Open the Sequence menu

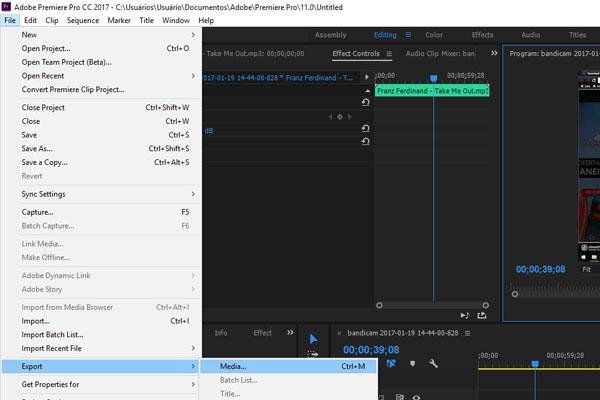(x=83, y=20)
